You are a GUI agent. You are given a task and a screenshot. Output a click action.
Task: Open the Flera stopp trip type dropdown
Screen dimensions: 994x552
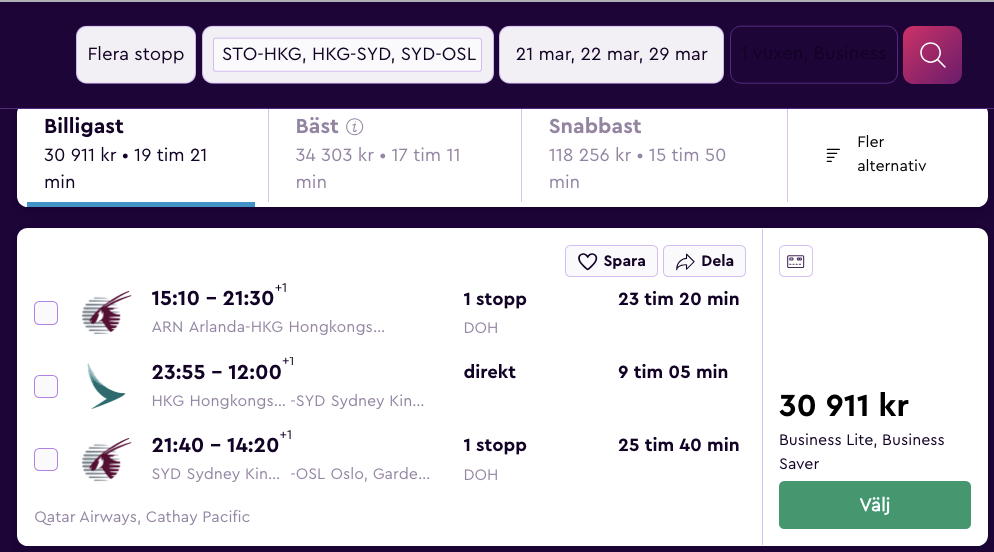click(136, 54)
